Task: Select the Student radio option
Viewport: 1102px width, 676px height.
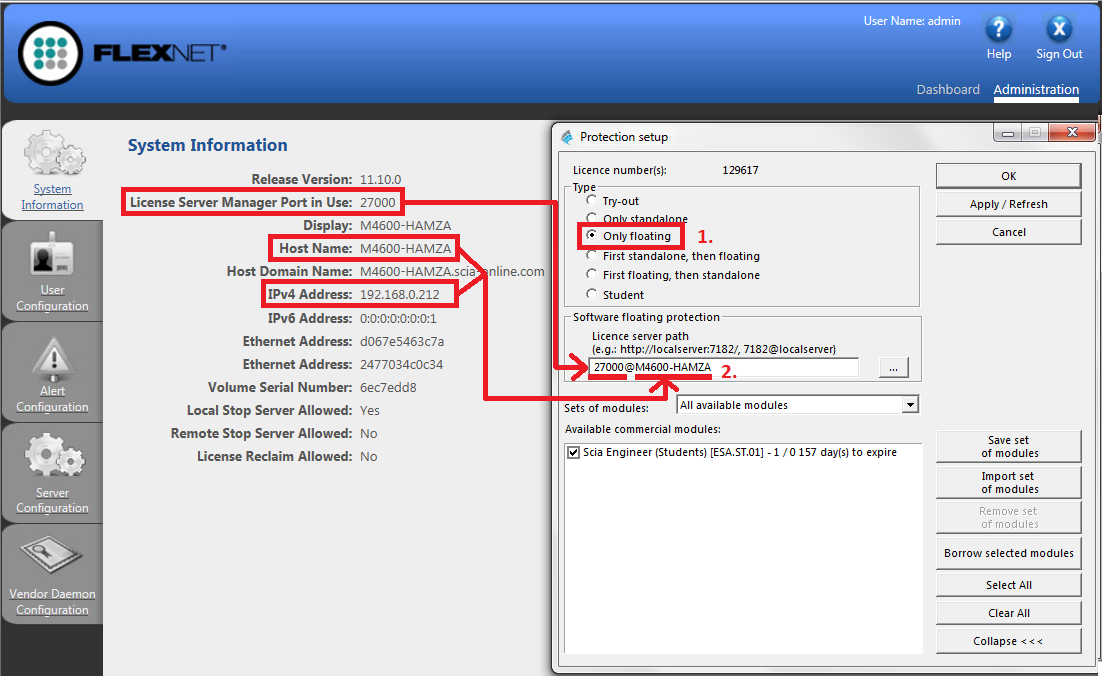Action: pyautogui.click(x=592, y=294)
